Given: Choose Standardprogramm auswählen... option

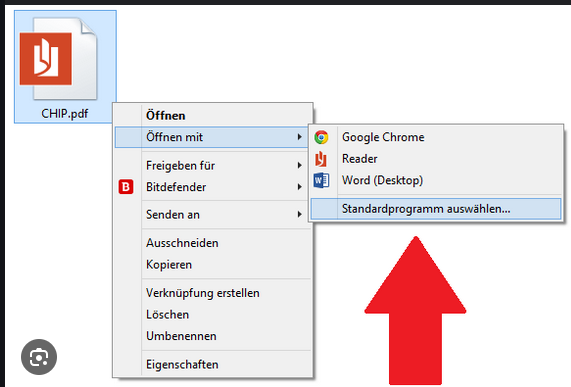Looking at the screenshot, I should coord(436,209).
